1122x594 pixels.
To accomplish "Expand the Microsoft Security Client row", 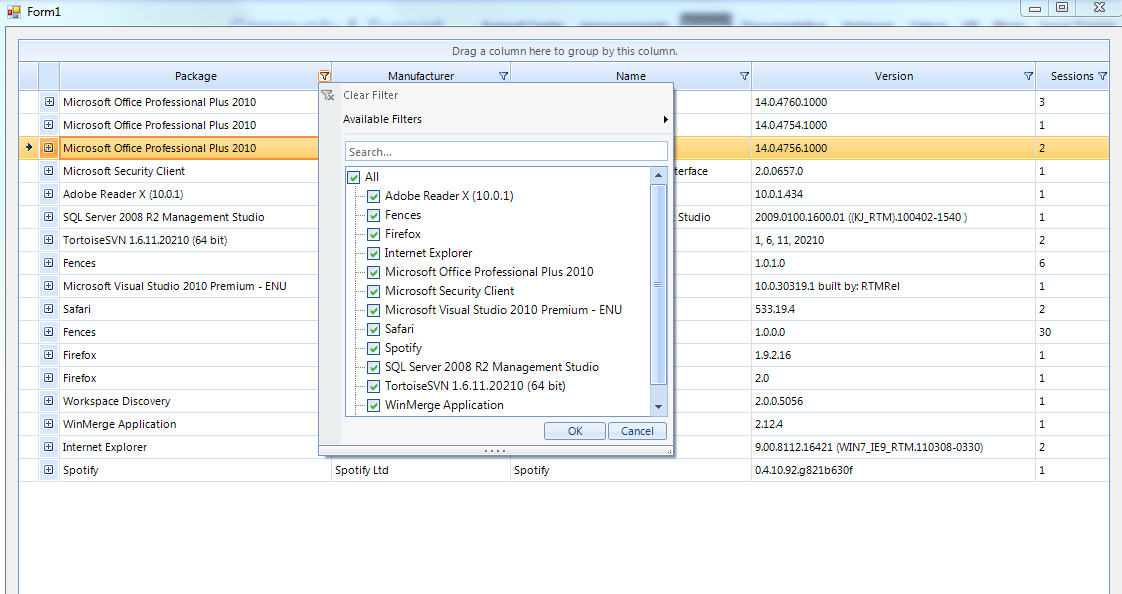I will pyautogui.click(x=49, y=170).
